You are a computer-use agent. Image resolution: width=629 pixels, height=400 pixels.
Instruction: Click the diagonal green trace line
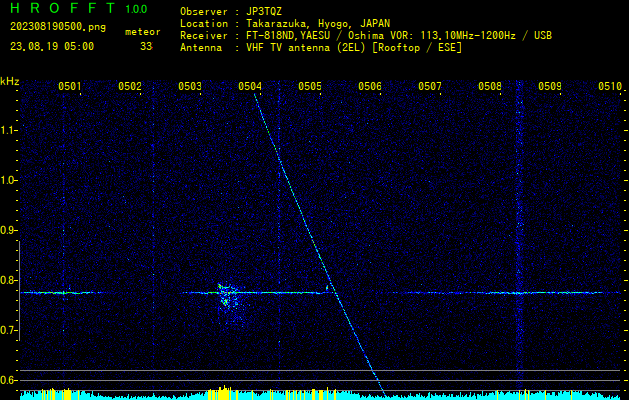310,230
